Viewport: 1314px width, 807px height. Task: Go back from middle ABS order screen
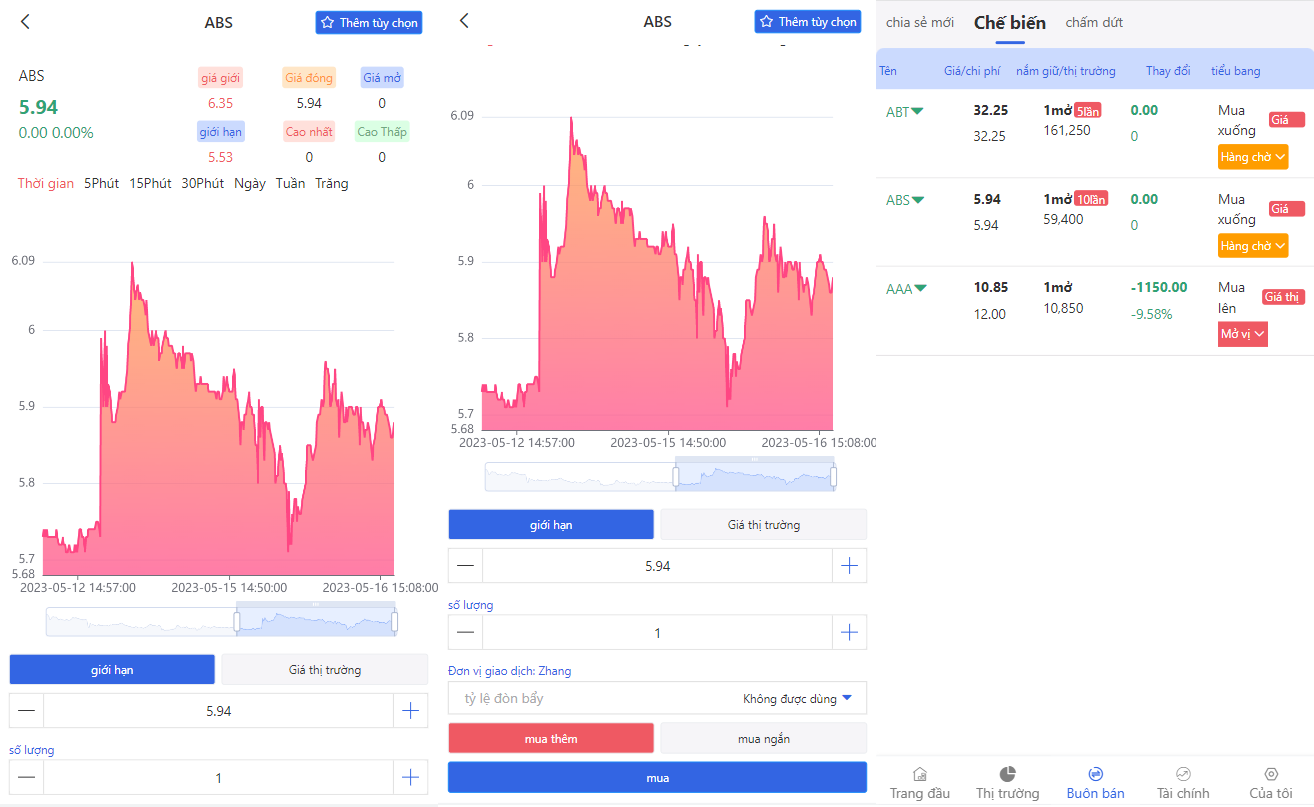pyautogui.click(x=464, y=20)
